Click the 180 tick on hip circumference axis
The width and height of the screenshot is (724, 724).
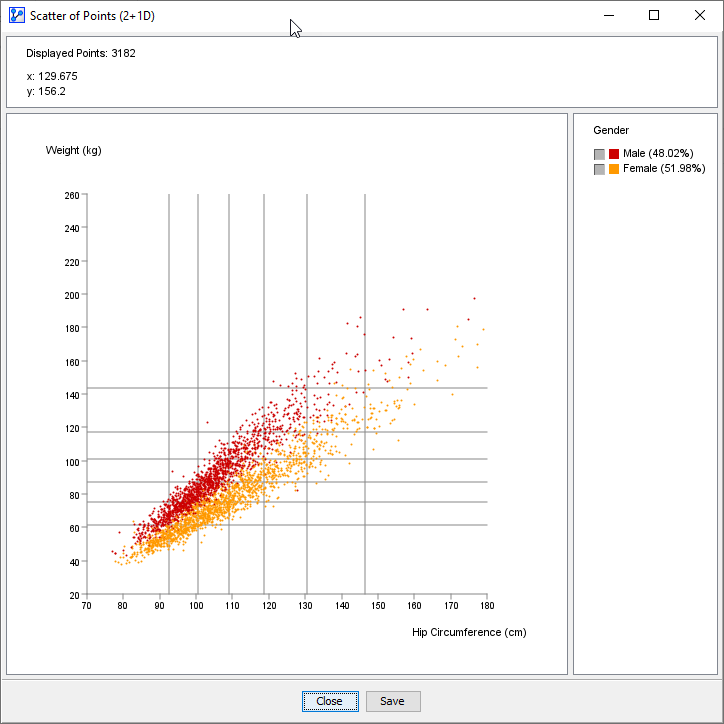click(x=487, y=606)
